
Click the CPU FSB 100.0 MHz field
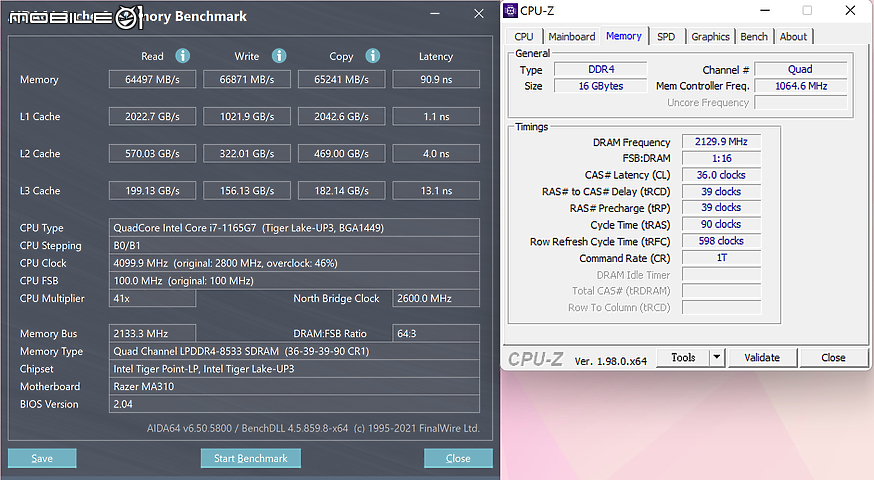pyautogui.click(x=294, y=280)
